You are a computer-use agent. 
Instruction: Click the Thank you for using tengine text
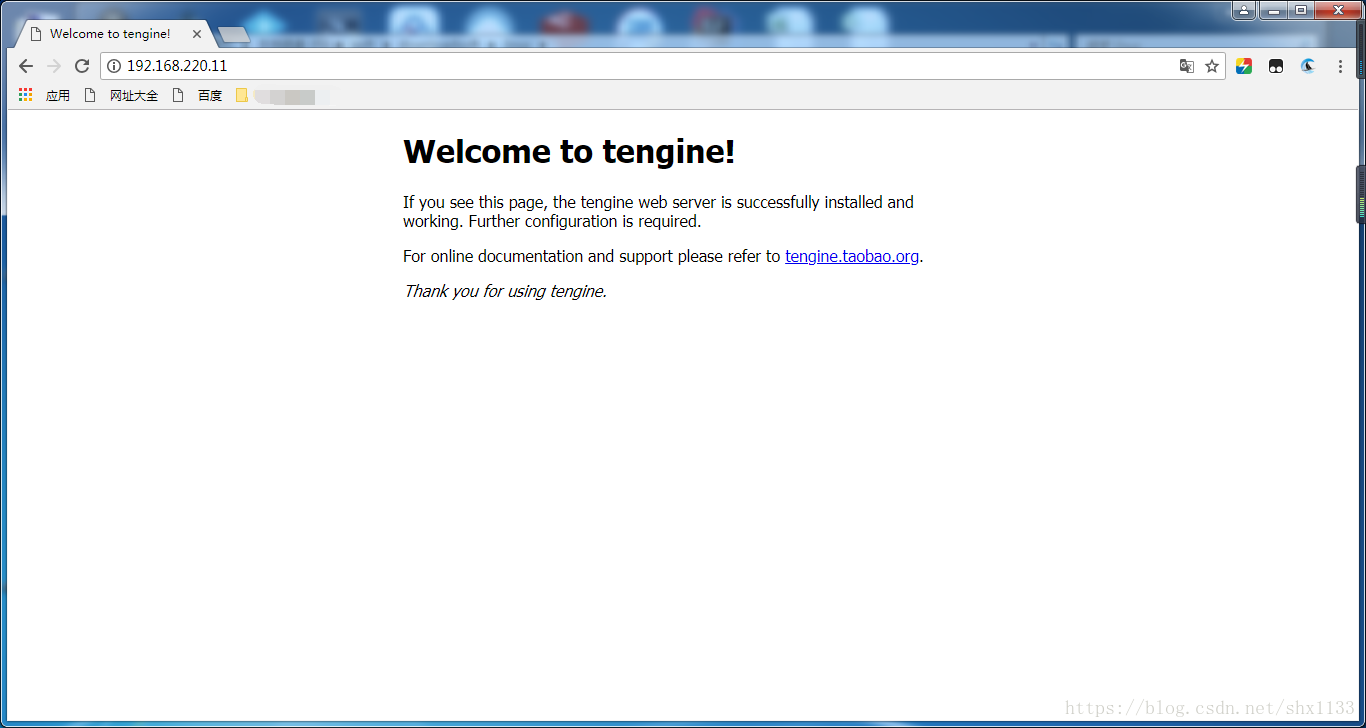(x=505, y=291)
